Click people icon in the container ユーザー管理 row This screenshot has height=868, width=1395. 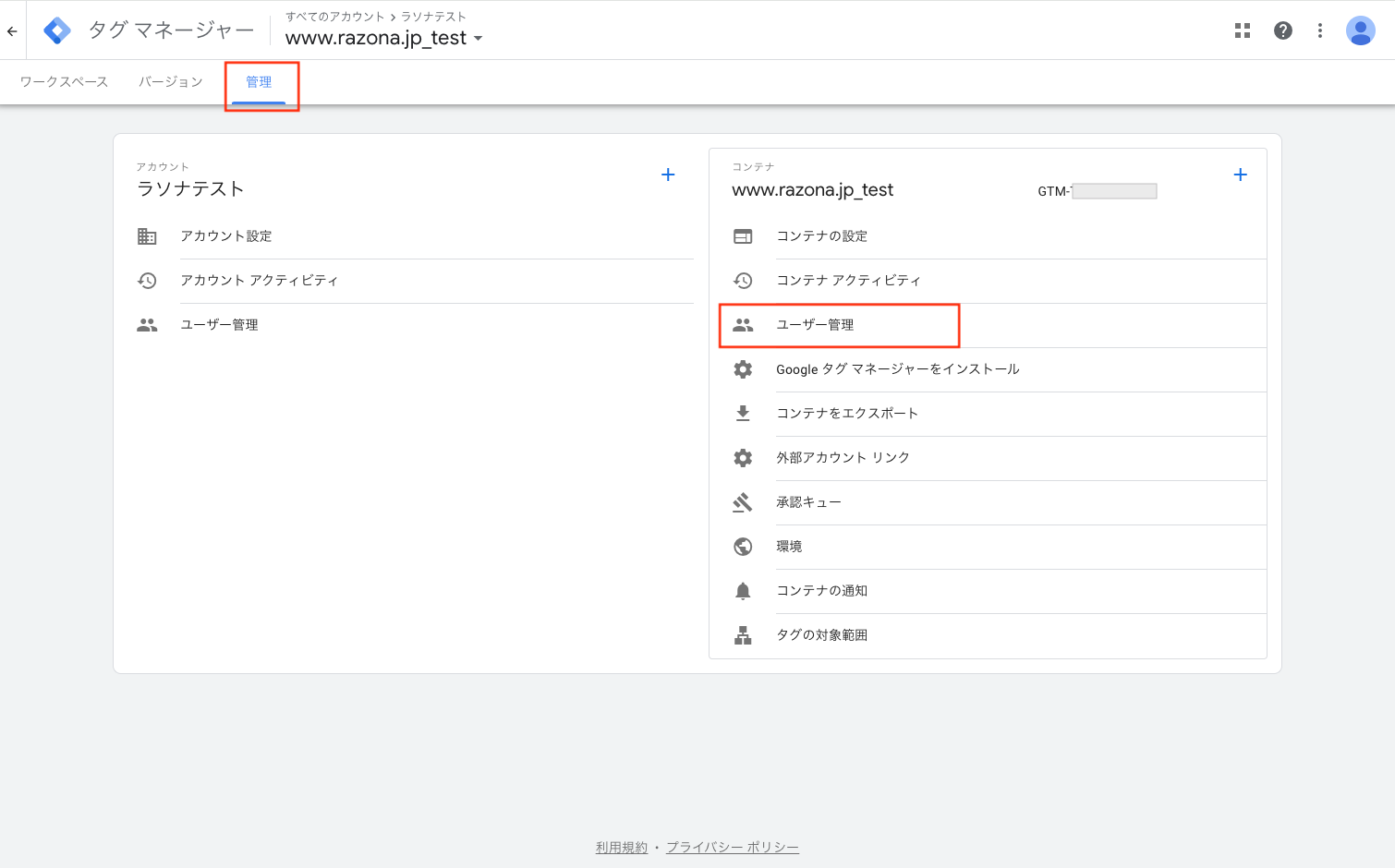(743, 325)
